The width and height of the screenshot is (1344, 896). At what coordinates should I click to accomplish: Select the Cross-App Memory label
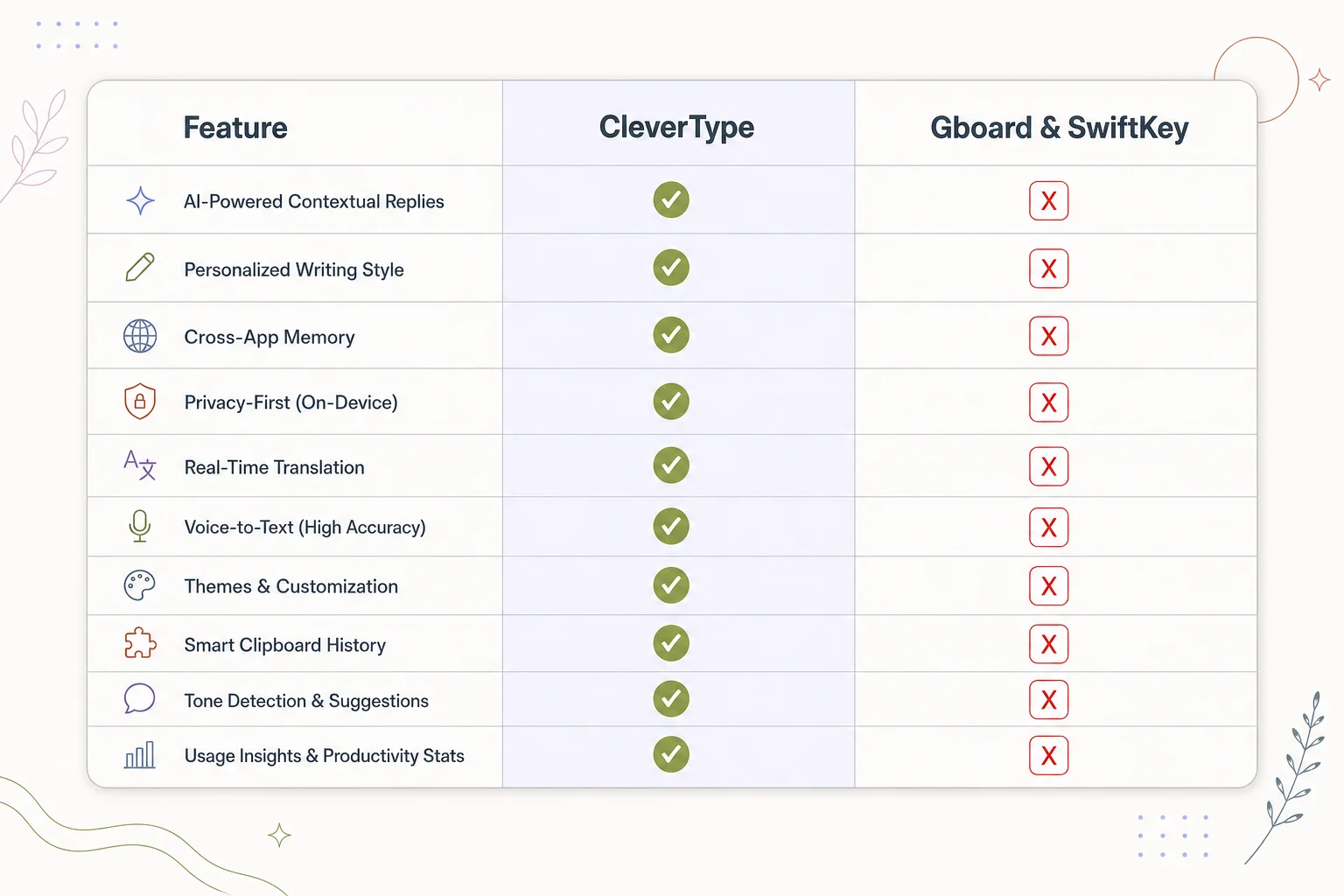pyautogui.click(x=269, y=337)
